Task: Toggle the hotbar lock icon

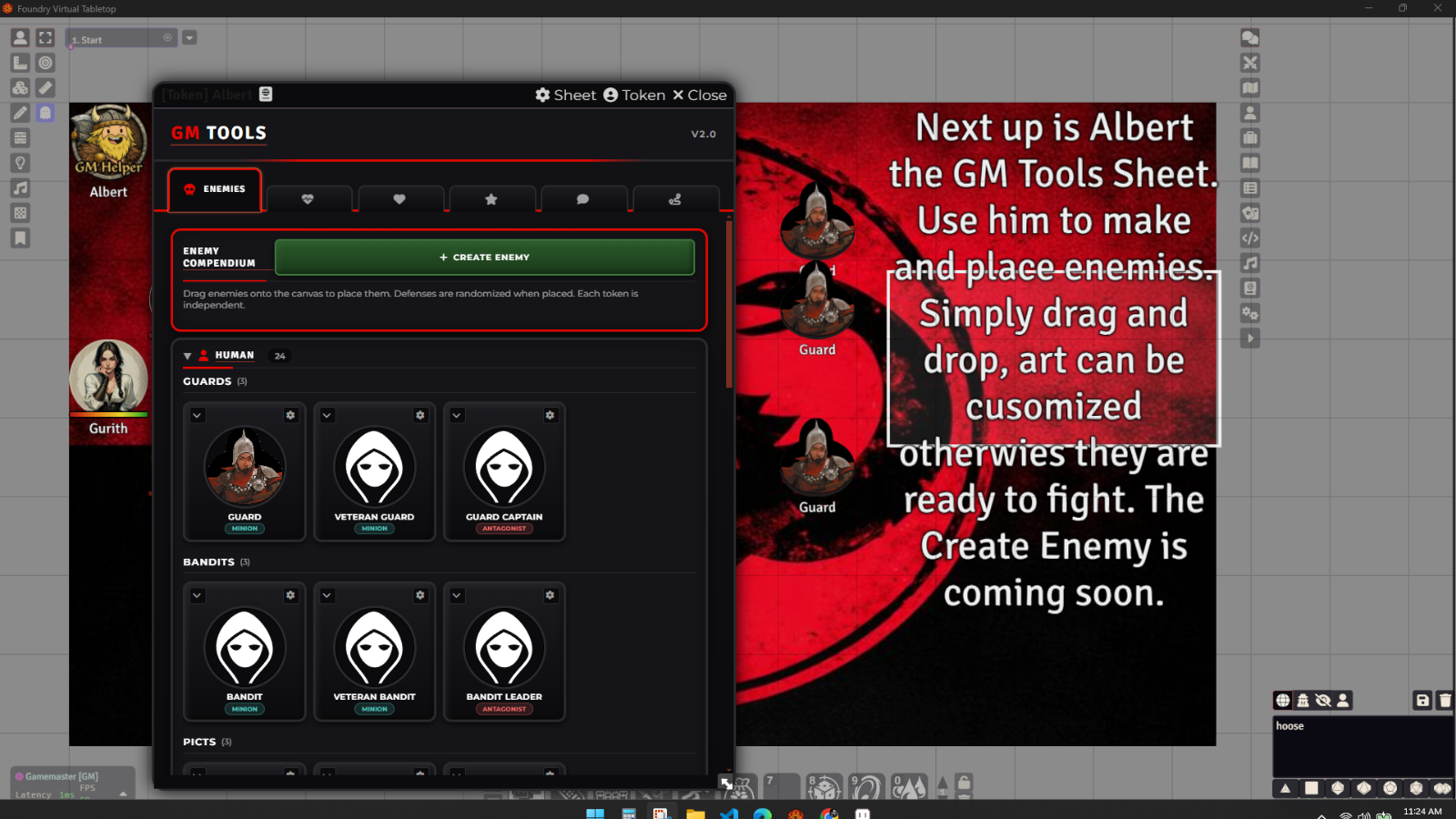Action: pos(965,782)
